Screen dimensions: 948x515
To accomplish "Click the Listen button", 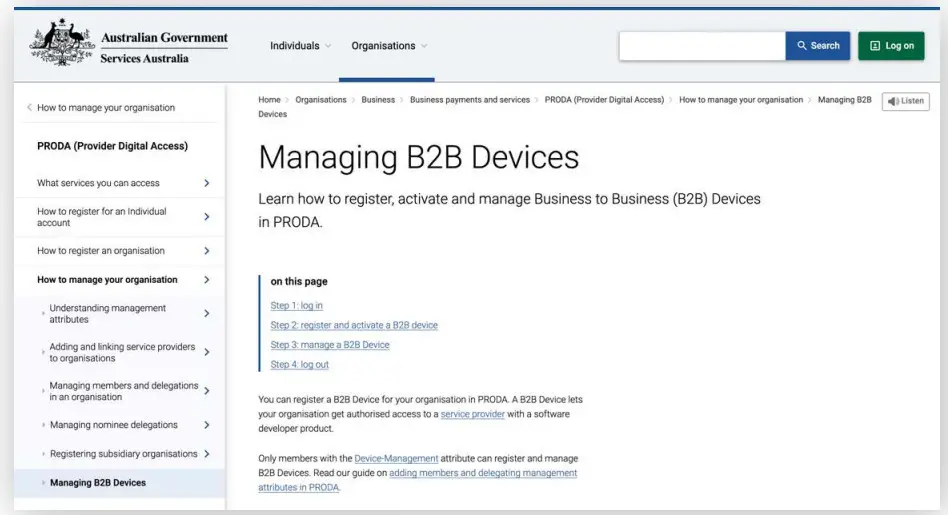I will (x=905, y=101).
